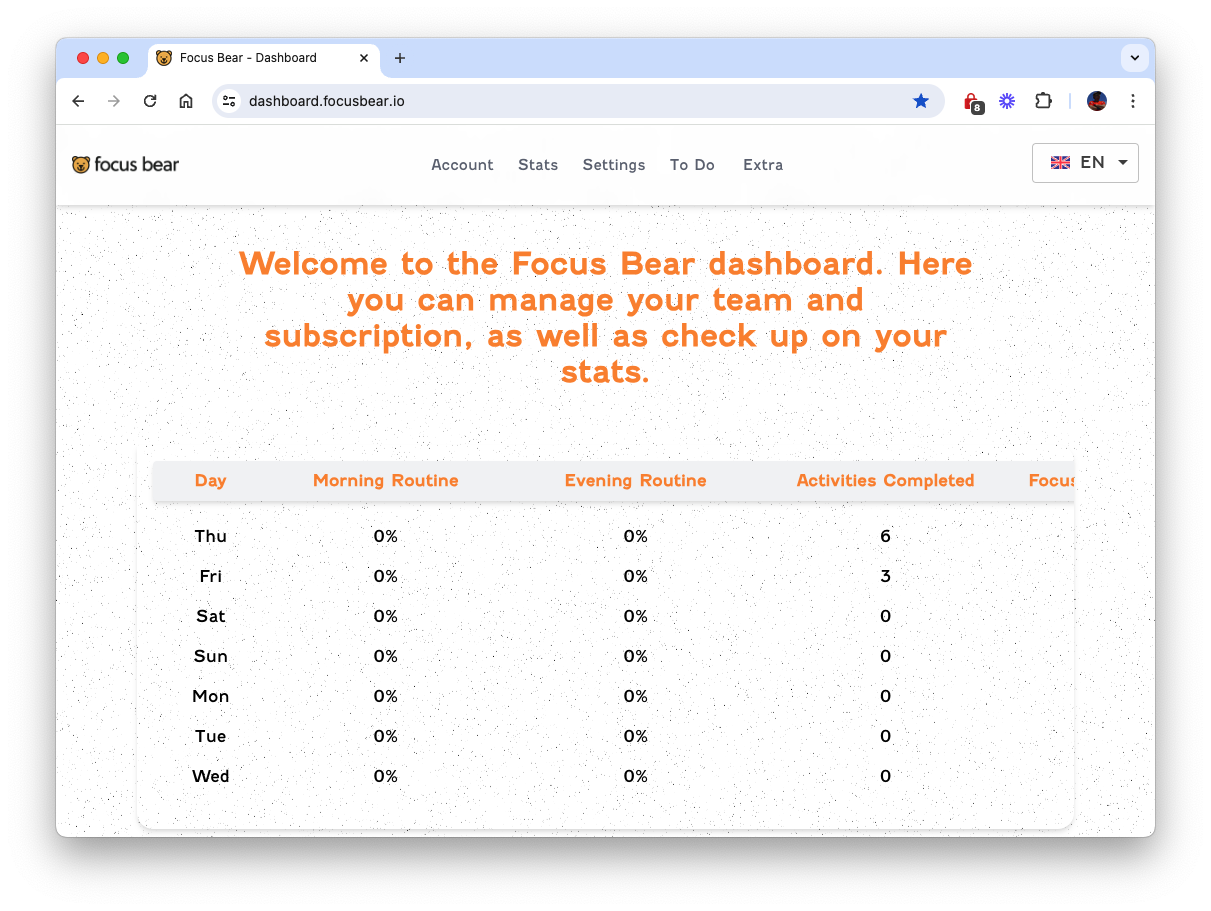This screenshot has width=1211, height=911.
Task: Click the Thu activities value 6
Action: tap(886, 536)
